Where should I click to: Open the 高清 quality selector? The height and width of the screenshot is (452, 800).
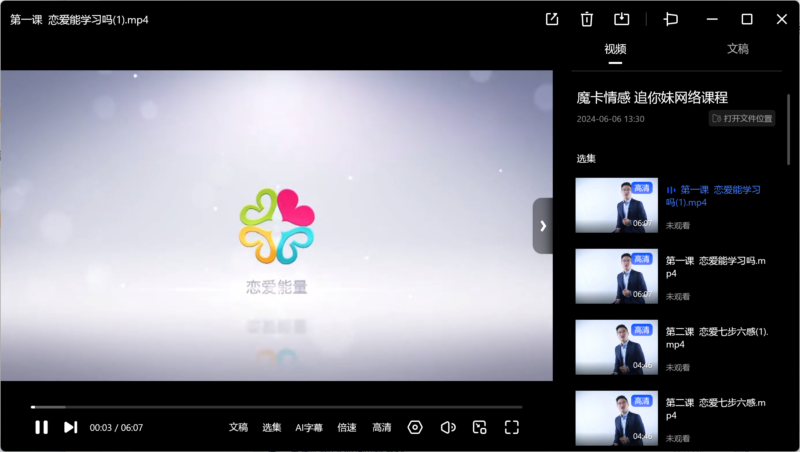(382, 427)
